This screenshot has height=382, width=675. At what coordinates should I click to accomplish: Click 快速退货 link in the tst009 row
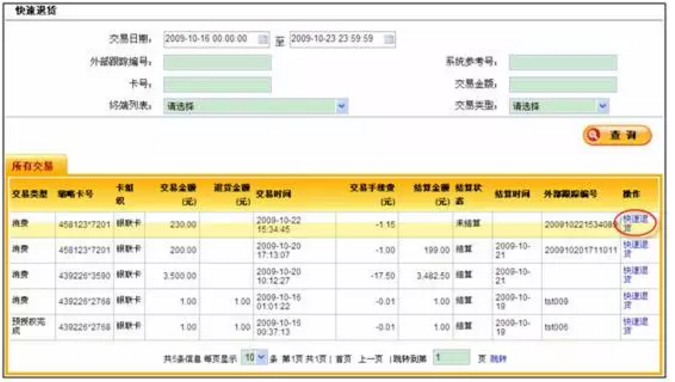[x=635, y=301]
